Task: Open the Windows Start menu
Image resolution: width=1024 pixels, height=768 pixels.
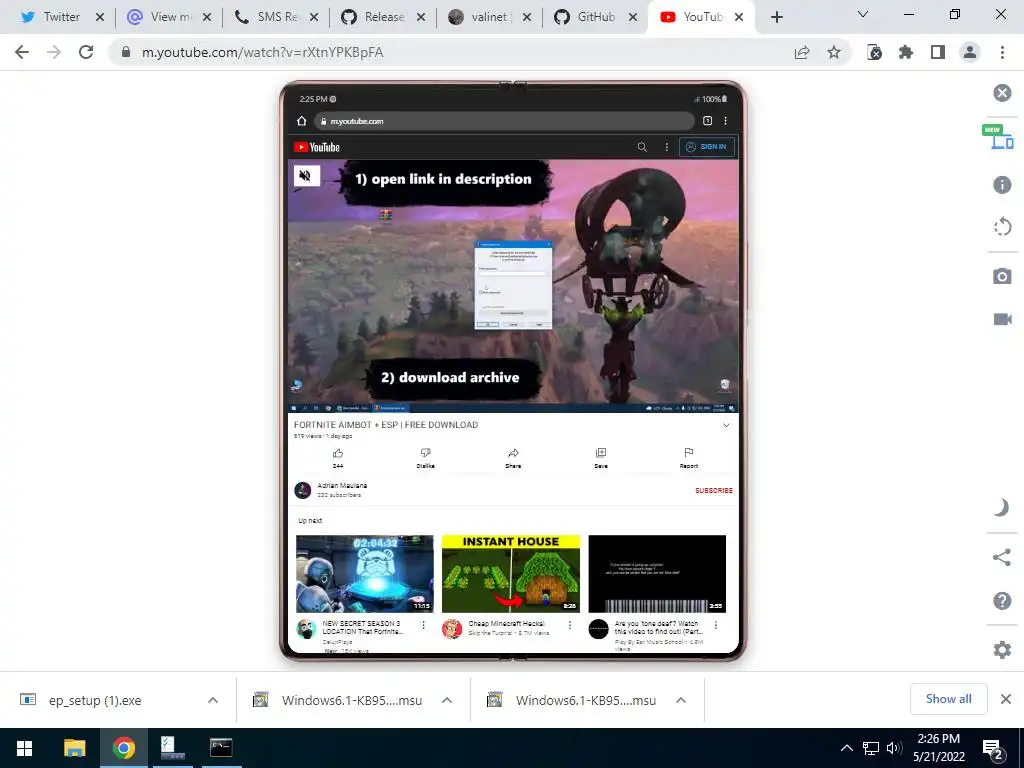Action: (x=24, y=748)
